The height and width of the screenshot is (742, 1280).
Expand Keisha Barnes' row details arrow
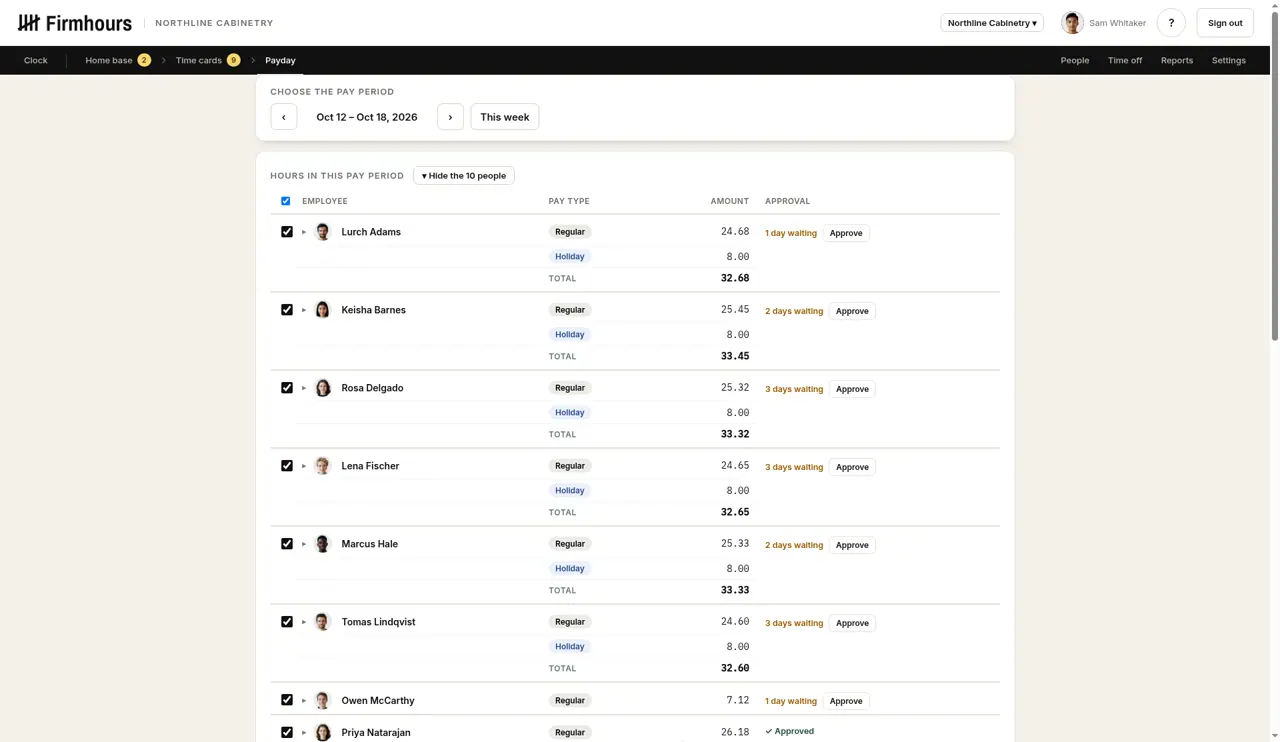click(x=304, y=310)
